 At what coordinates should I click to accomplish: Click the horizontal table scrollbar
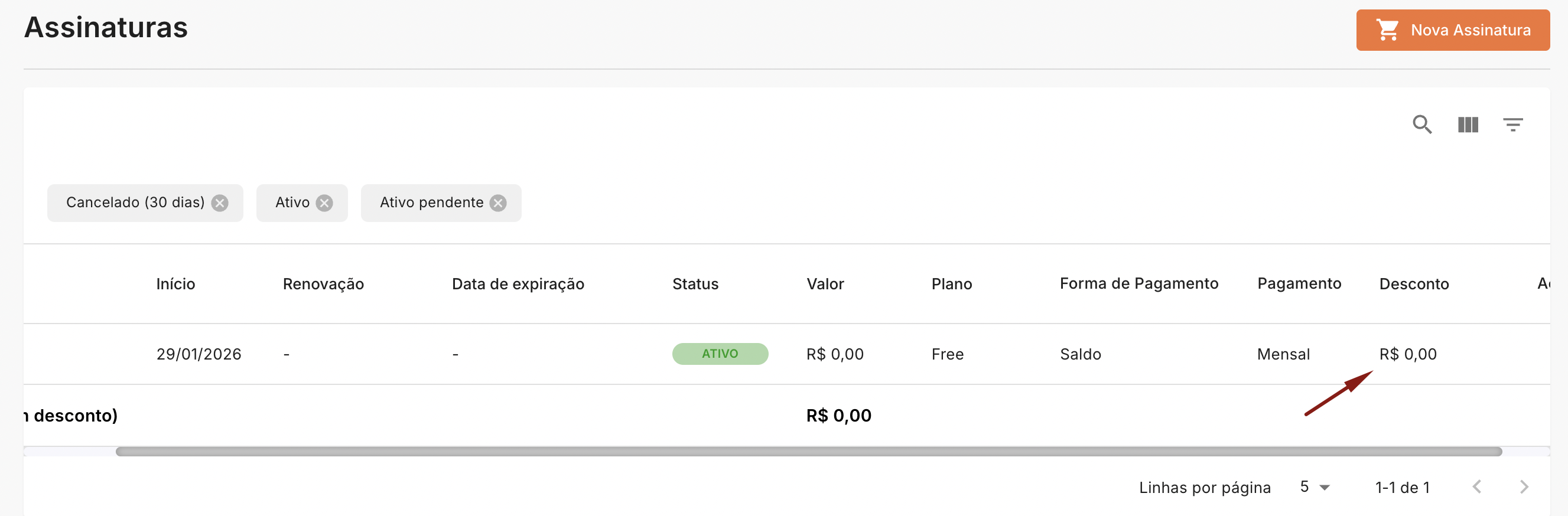[x=808, y=452]
